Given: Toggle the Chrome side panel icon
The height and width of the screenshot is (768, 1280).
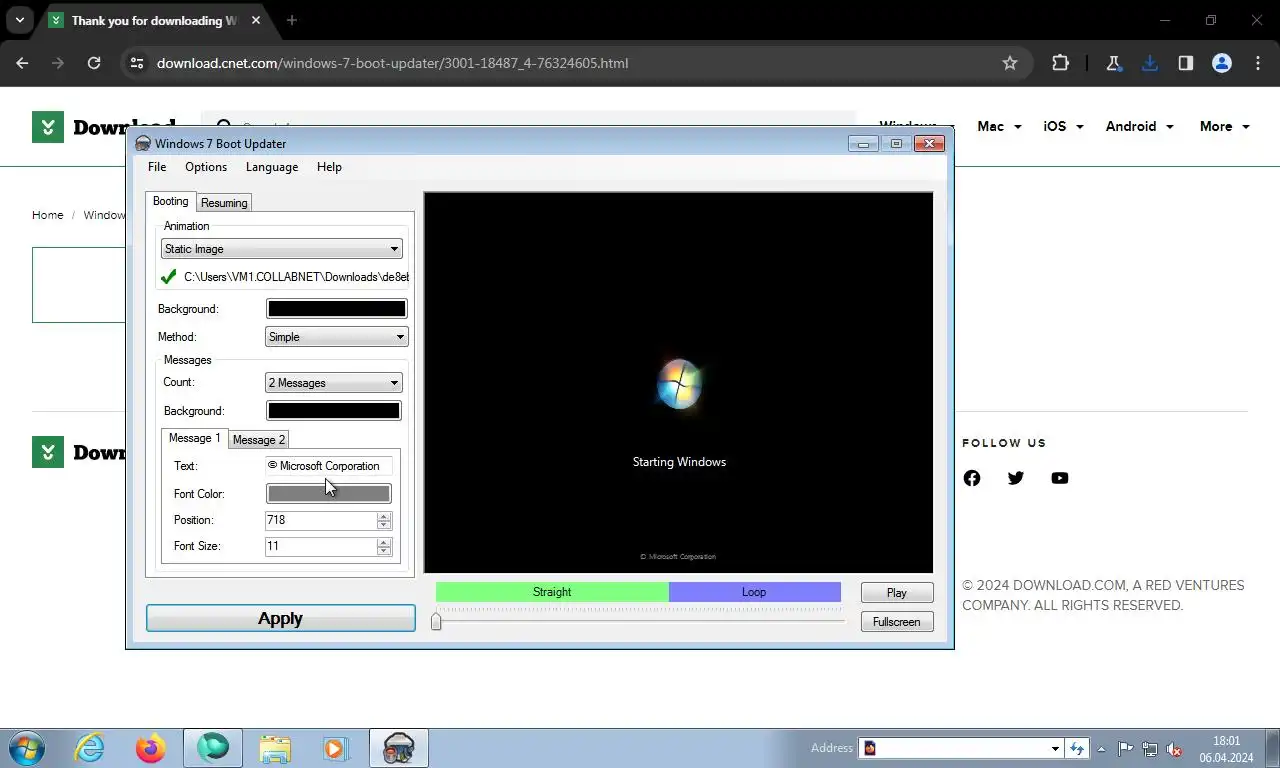Looking at the screenshot, I should point(1185,63).
